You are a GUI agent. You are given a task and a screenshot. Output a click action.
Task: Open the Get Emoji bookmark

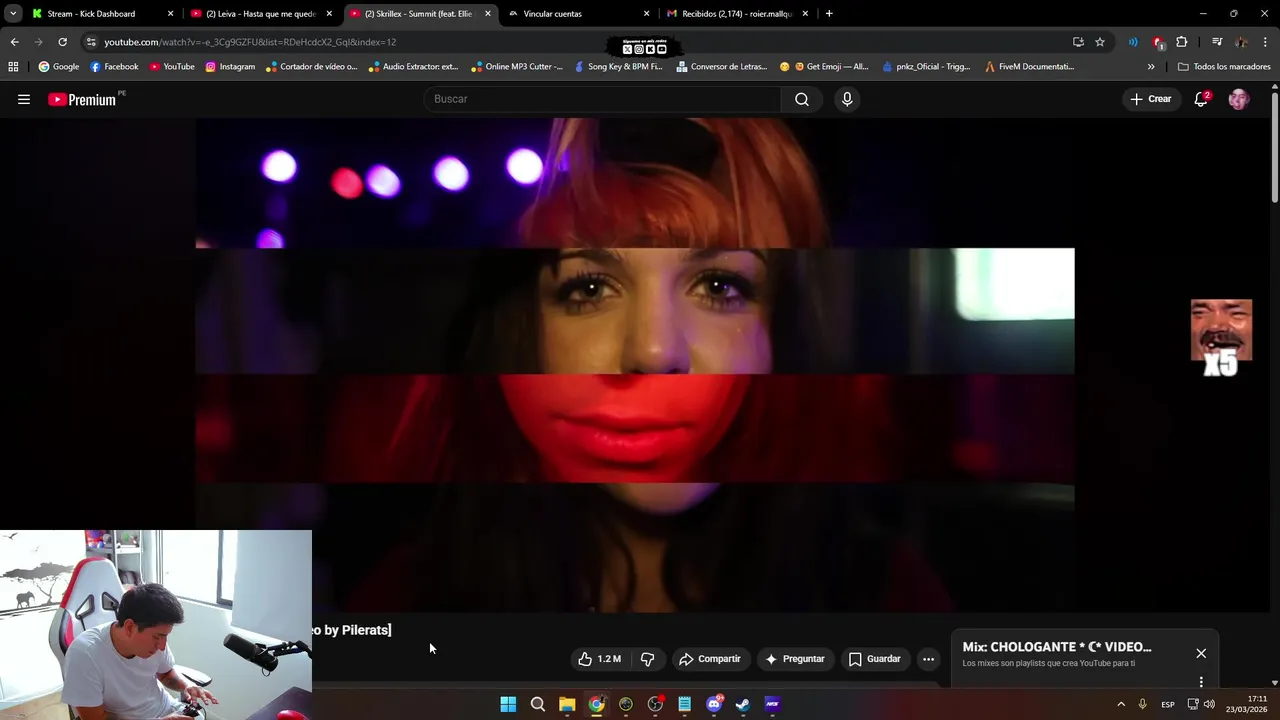click(x=824, y=67)
